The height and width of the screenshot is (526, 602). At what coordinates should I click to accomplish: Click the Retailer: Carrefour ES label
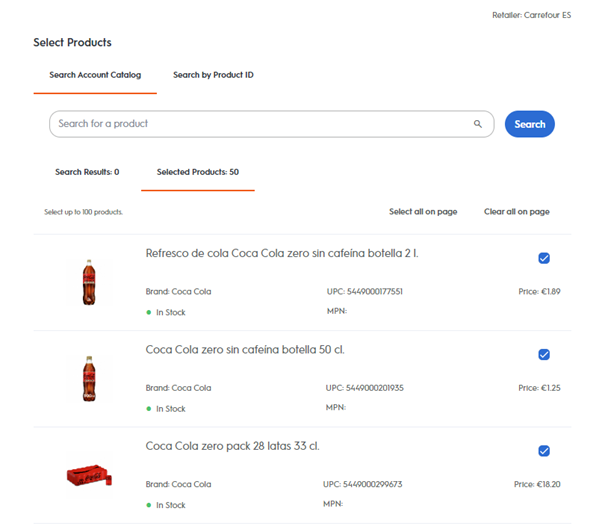[531, 16]
